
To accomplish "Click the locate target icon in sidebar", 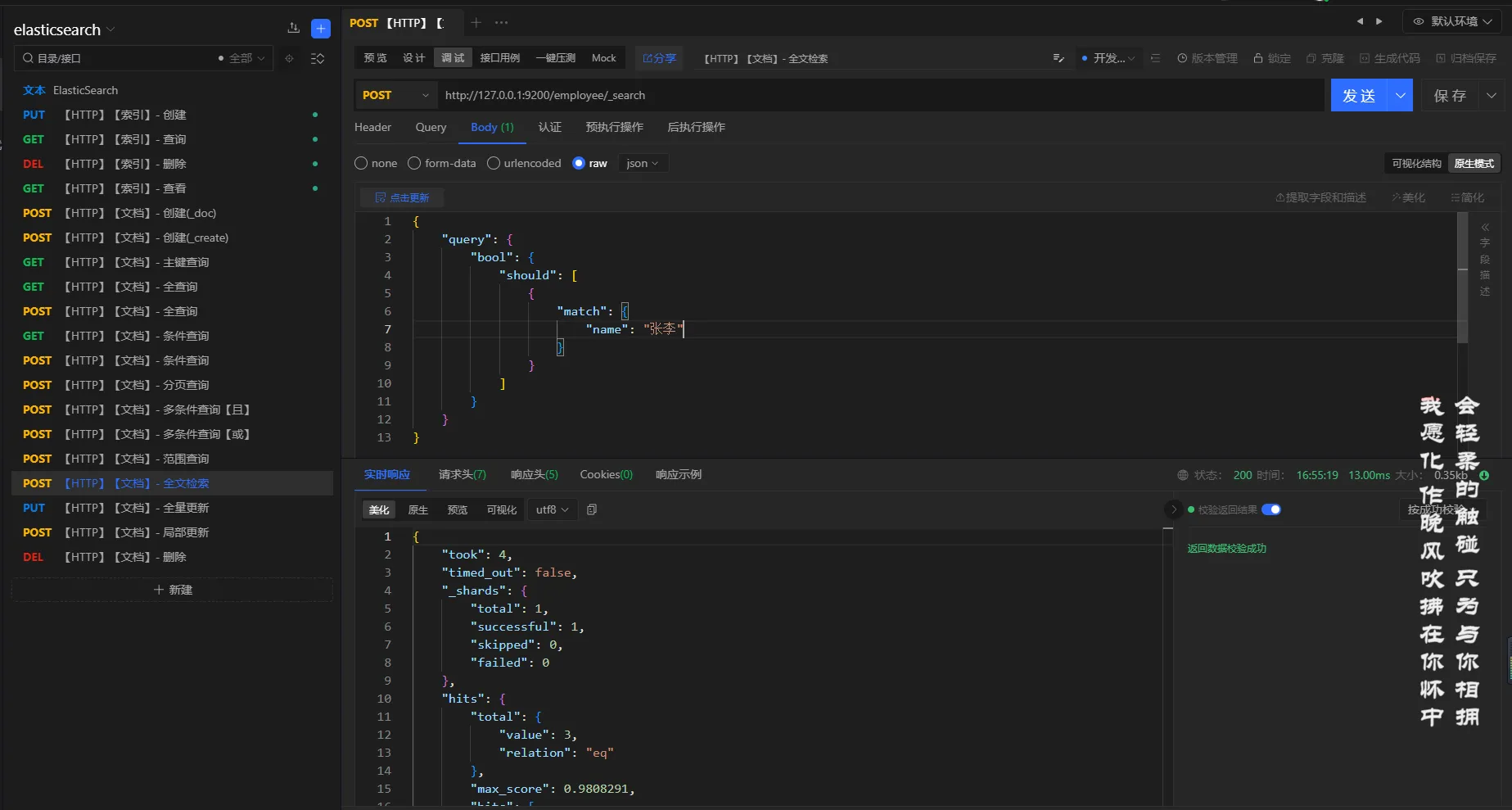I will 289,58.
